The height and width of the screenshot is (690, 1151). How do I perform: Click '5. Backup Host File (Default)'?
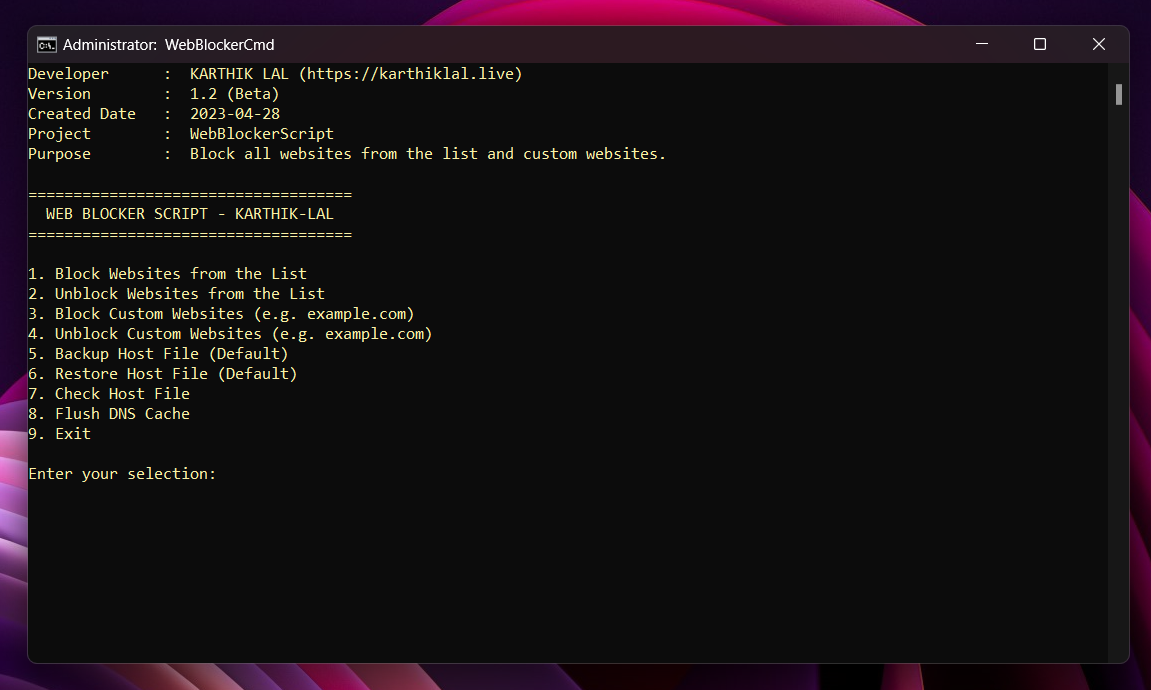click(158, 354)
